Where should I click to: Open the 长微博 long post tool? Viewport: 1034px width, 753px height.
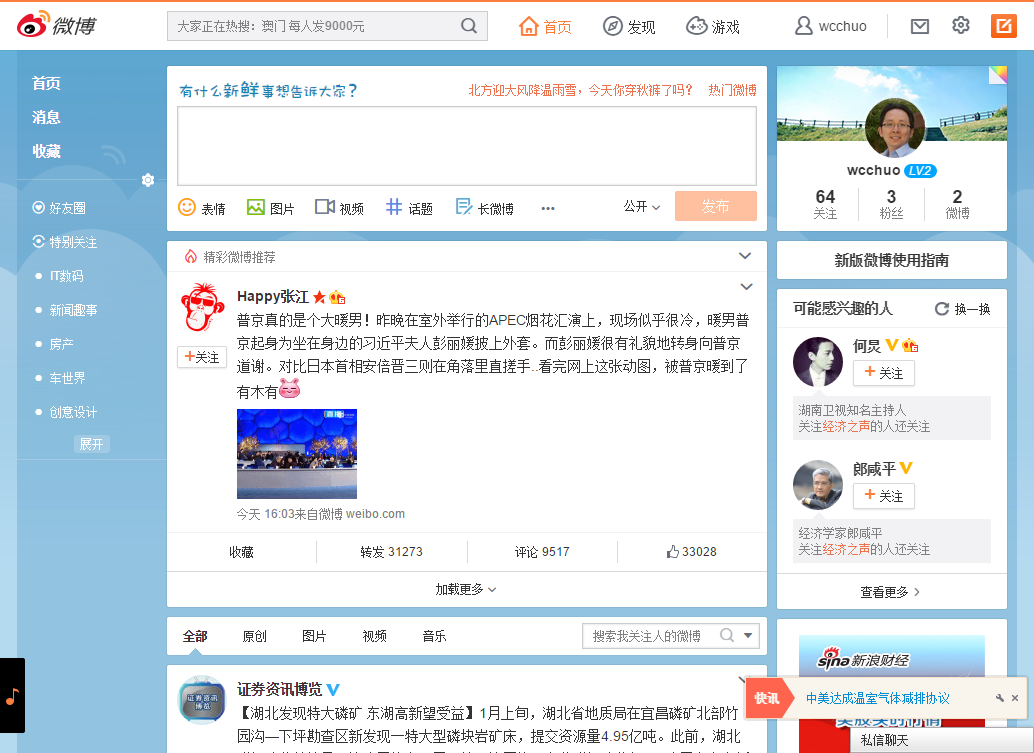(x=485, y=208)
